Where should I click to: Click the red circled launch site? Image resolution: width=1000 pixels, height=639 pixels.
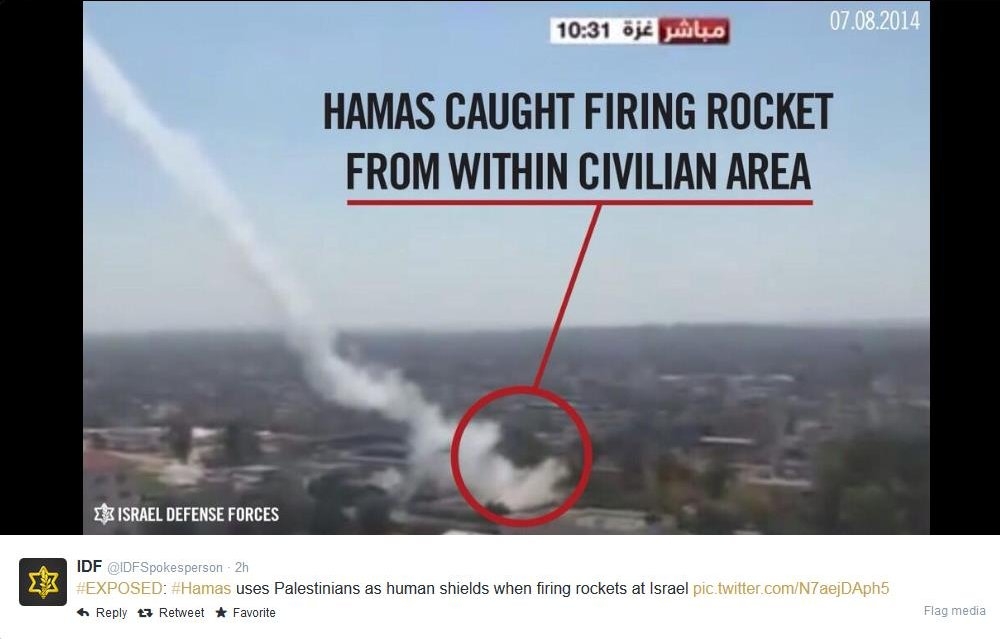pyautogui.click(x=522, y=456)
